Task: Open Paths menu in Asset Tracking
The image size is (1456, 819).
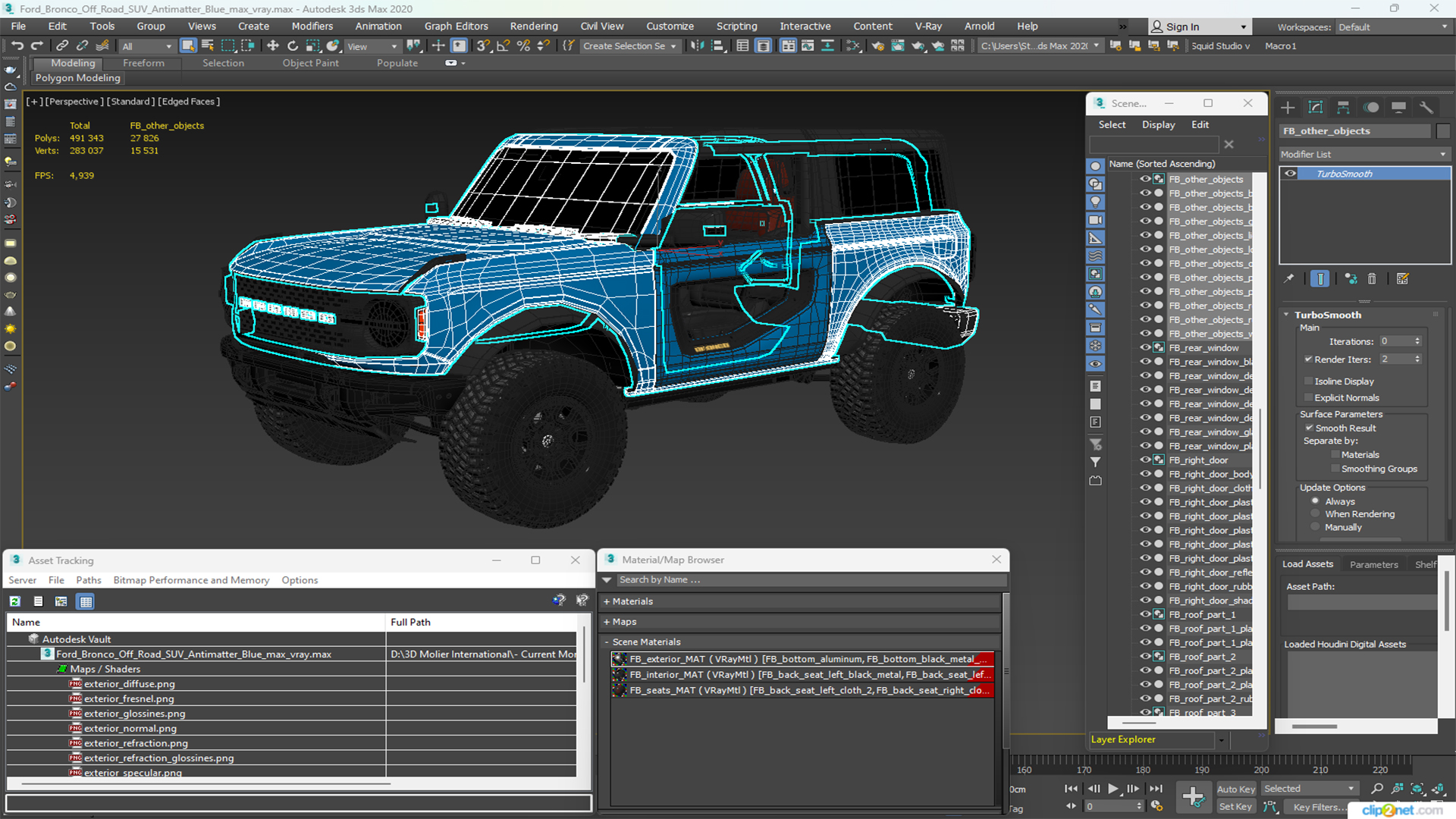Action: 88,580
